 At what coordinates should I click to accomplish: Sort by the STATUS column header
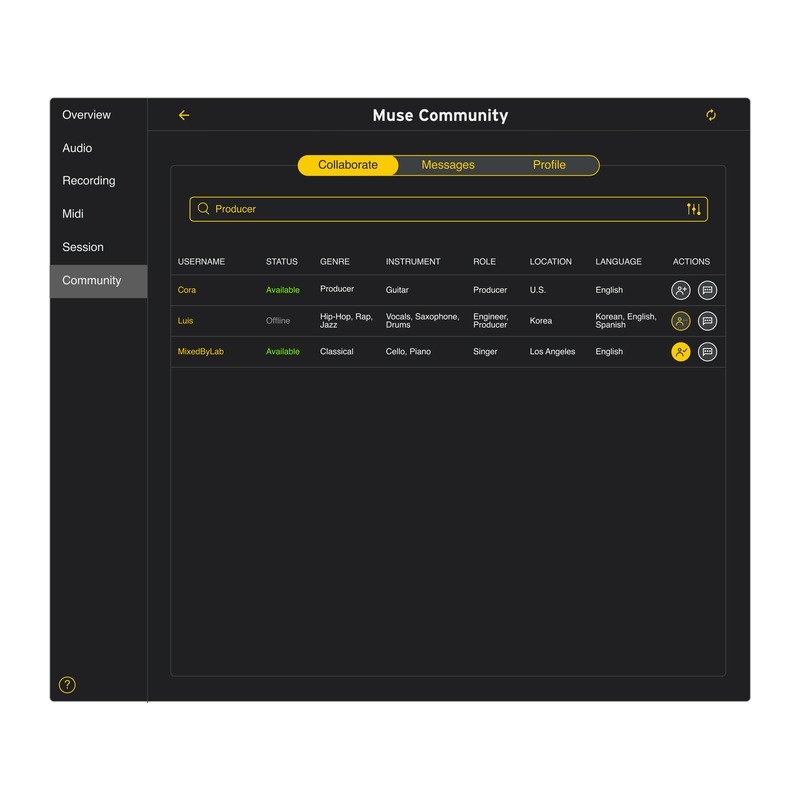pos(282,261)
